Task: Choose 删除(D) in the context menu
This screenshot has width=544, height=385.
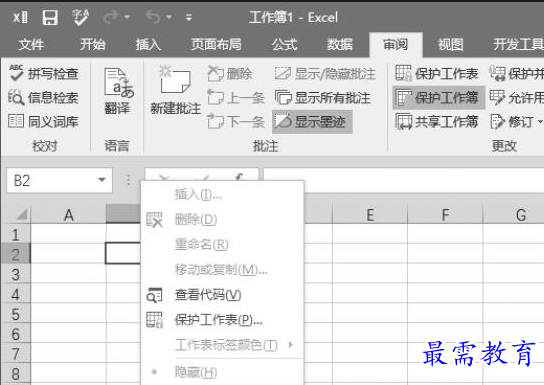Action: coord(222,220)
